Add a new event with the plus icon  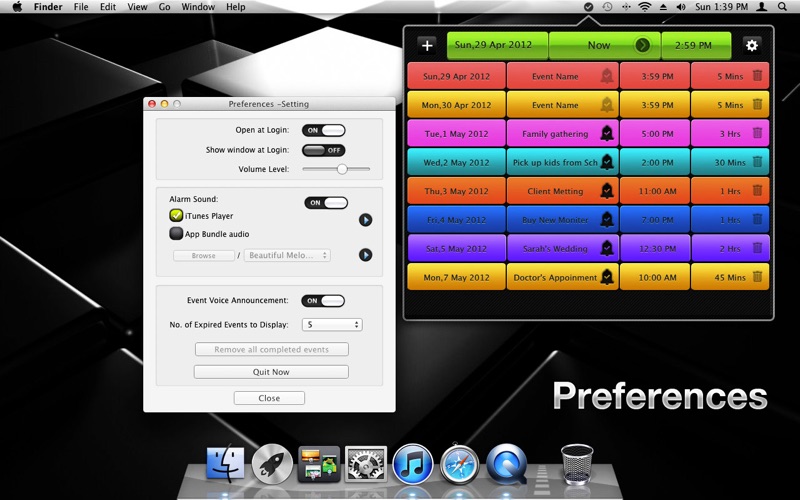427,45
